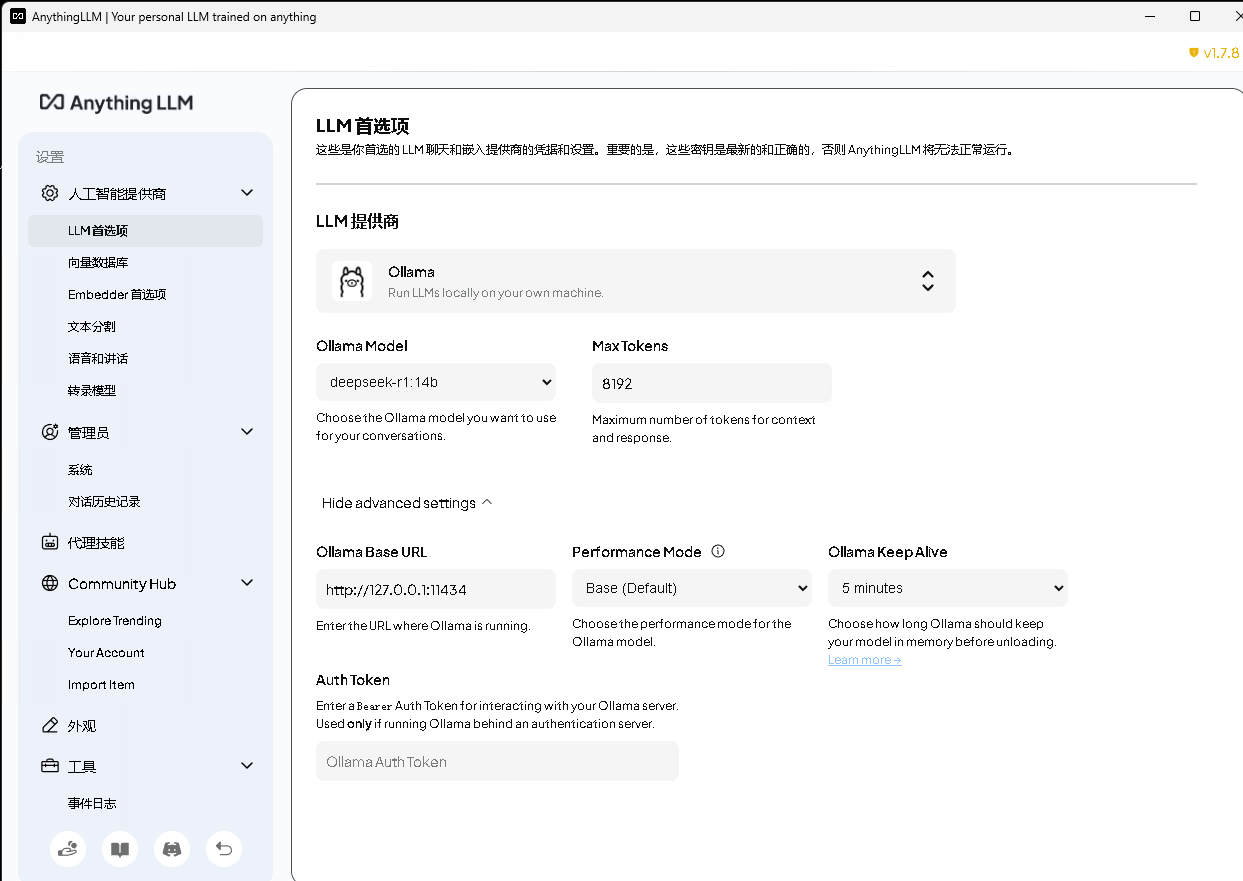Click the Ollama Base URL field

pos(436,589)
